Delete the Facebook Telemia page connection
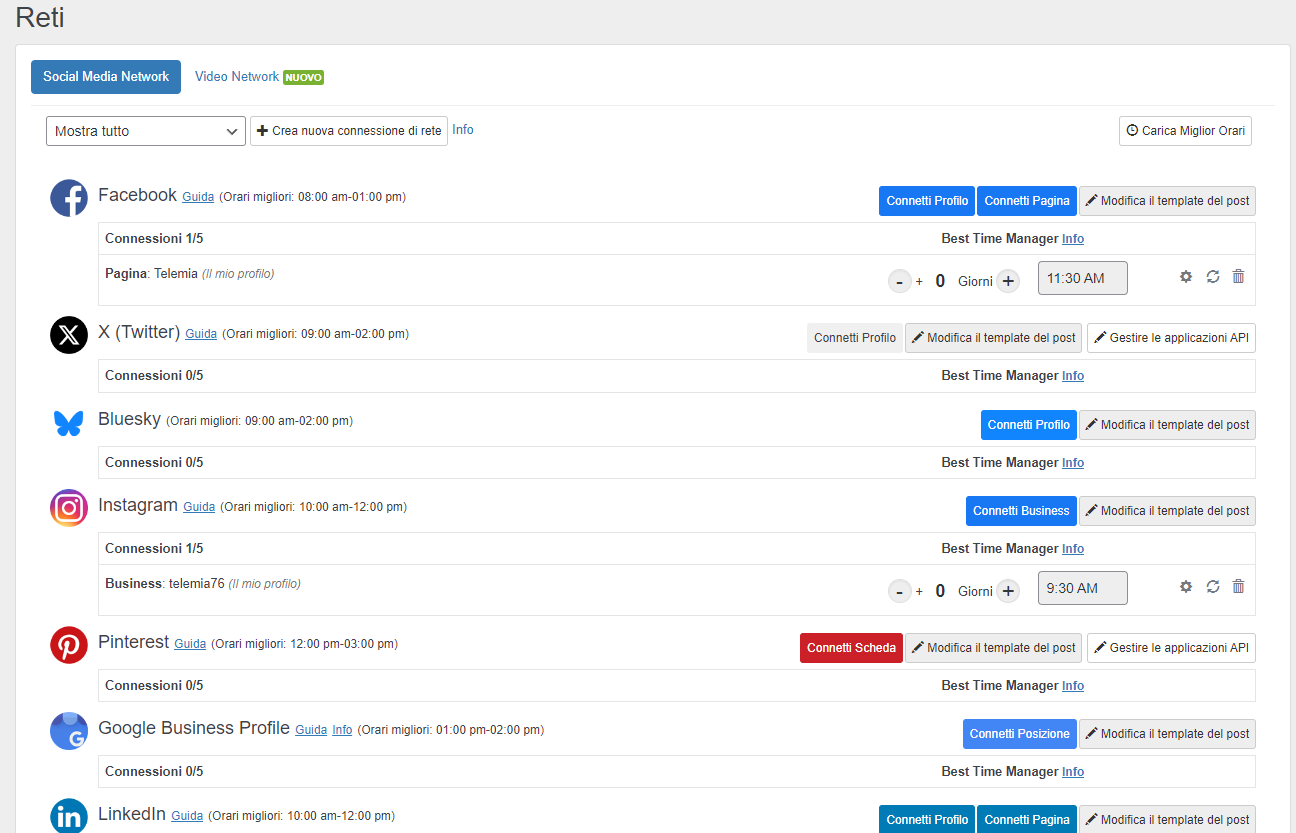The height and width of the screenshot is (833, 1296). click(x=1238, y=277)
